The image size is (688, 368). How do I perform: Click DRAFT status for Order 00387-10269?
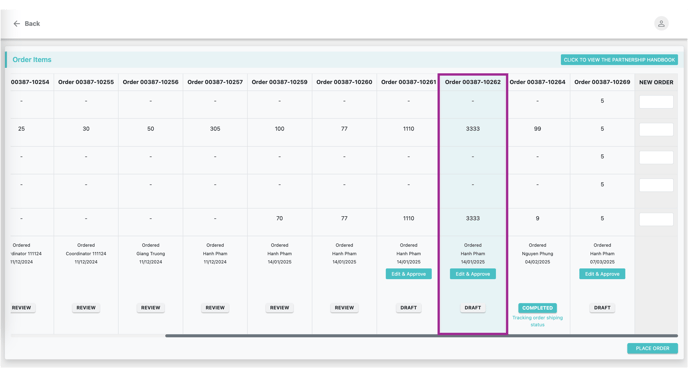[602, 308]
